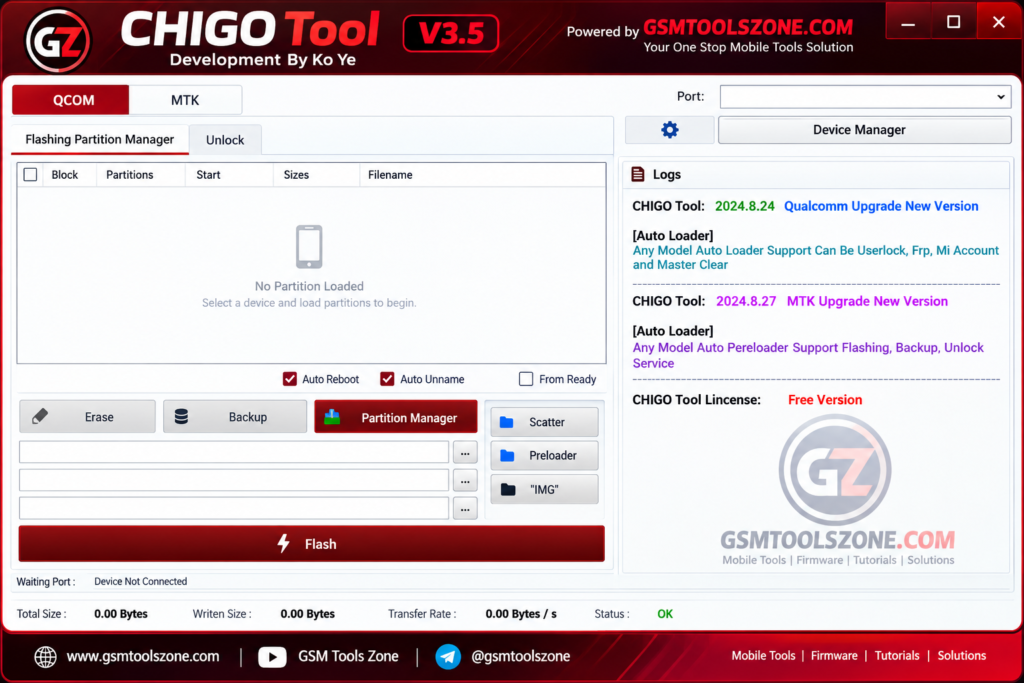Click Tutorials in footer
Screen dimensions: 1024x683
[x=897, y=656]
